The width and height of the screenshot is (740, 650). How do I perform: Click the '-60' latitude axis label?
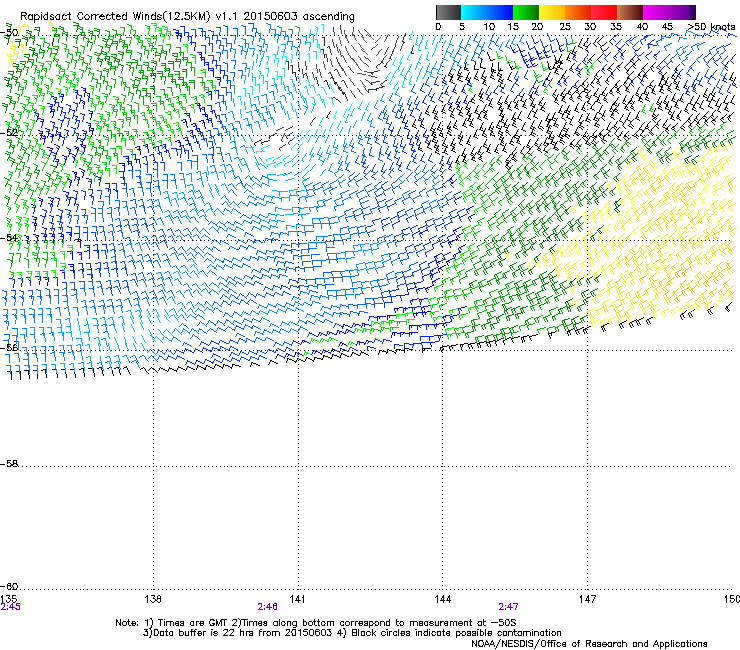click(x=9, y=586)
